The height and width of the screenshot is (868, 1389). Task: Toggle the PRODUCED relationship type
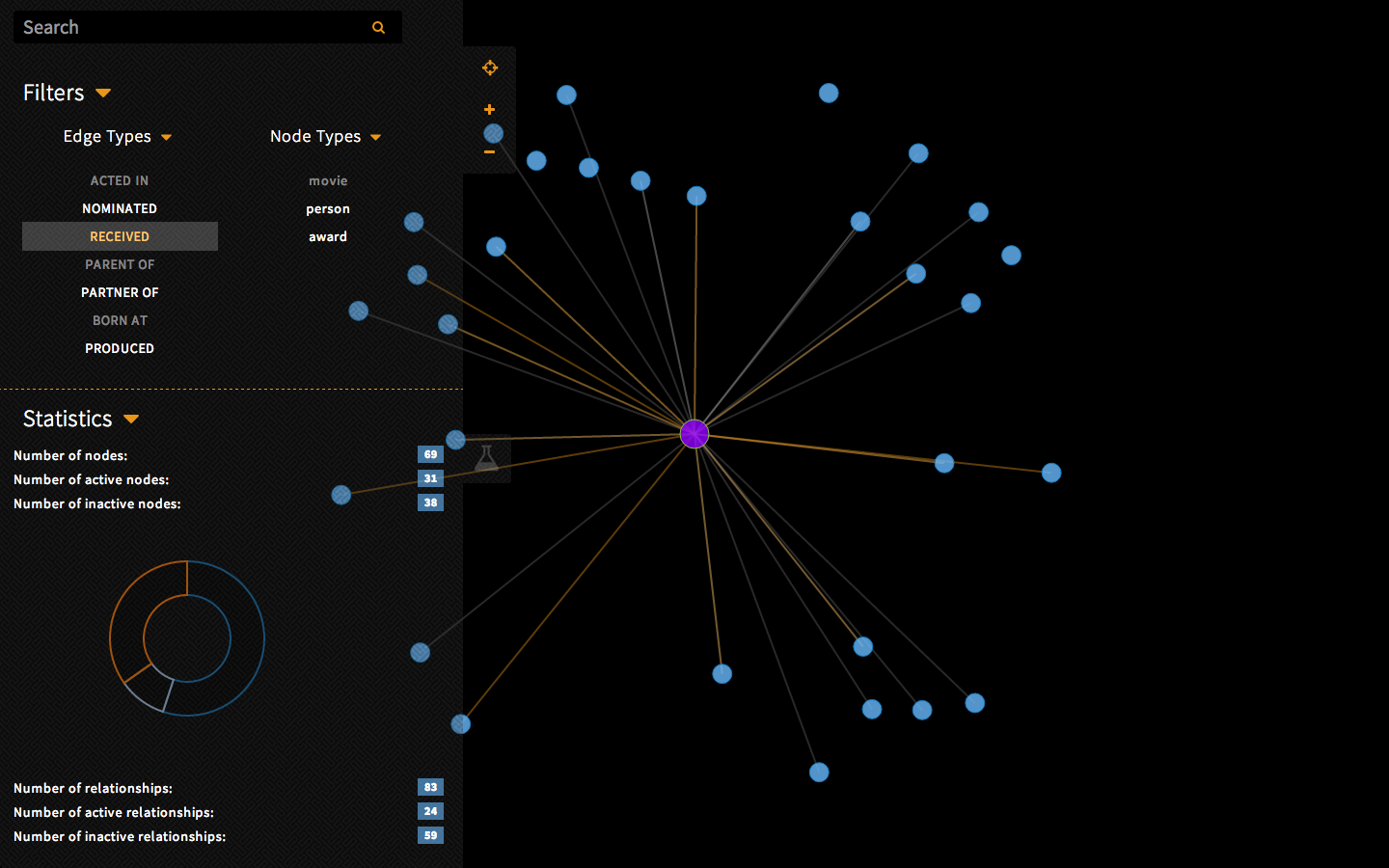pyautogui.click(x=120, y=348)
